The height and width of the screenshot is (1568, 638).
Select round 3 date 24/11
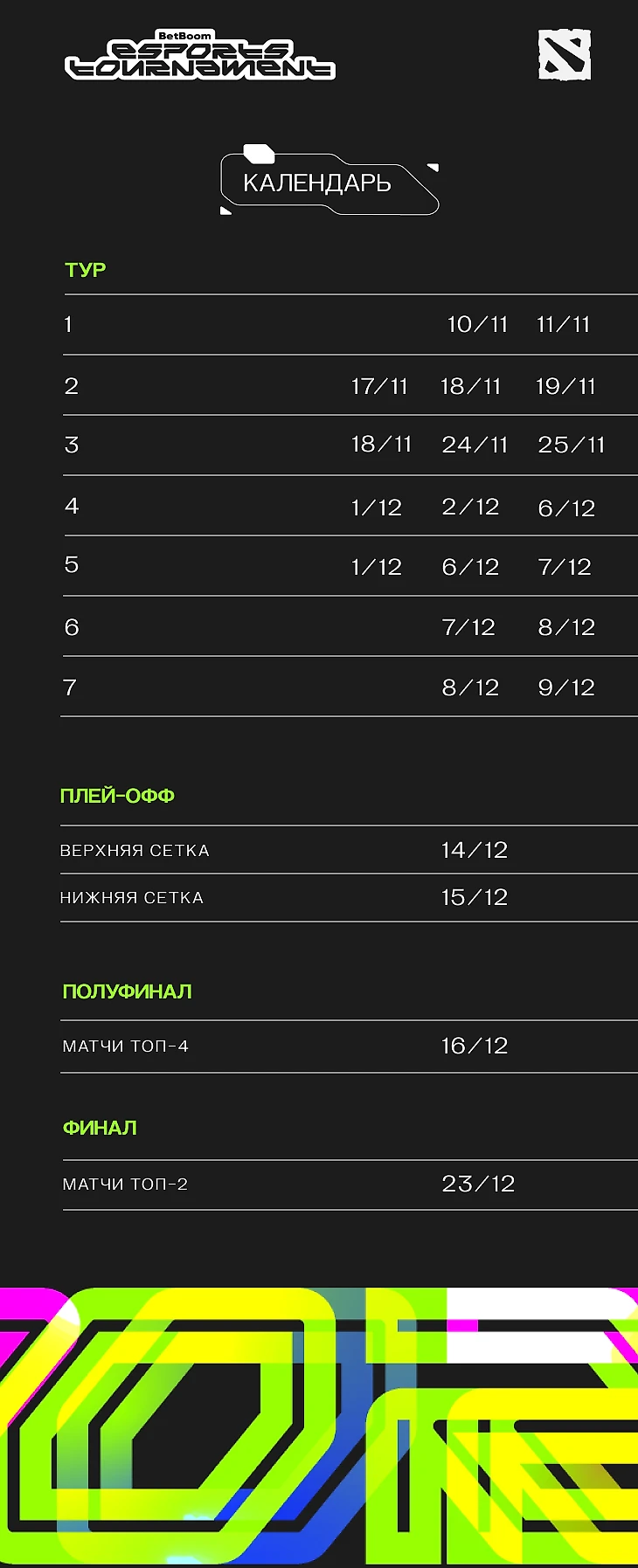[475, 445]
